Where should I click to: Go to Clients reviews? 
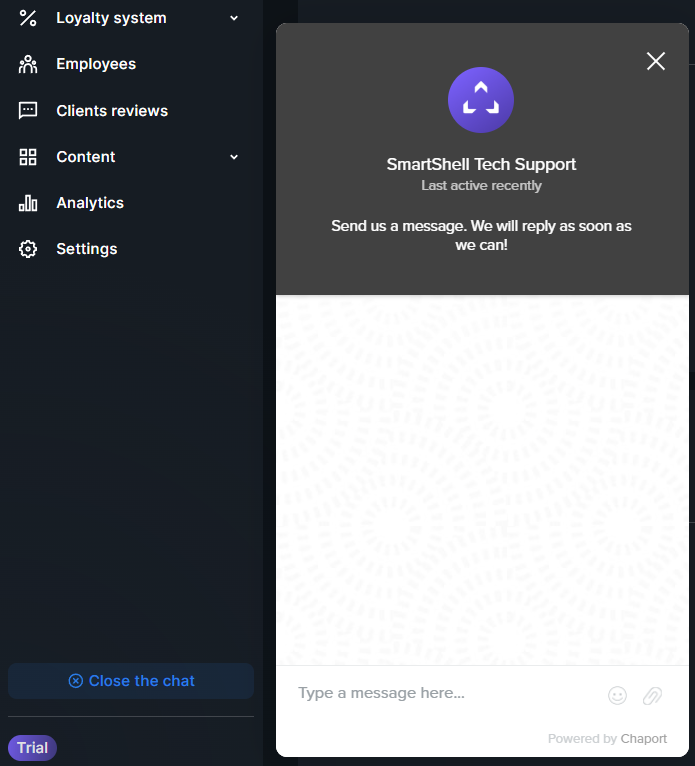click(112, 110)
